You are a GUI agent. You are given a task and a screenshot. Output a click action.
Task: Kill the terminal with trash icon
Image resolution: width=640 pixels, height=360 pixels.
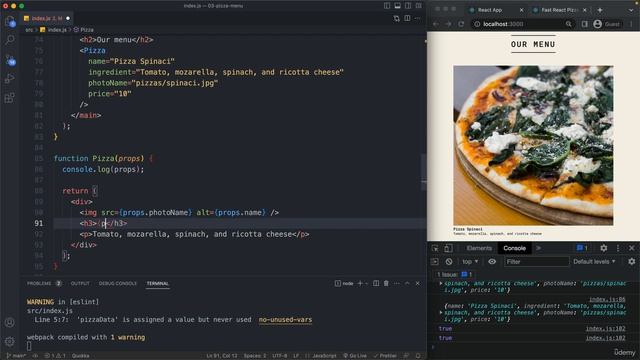[x=386, y=283]
